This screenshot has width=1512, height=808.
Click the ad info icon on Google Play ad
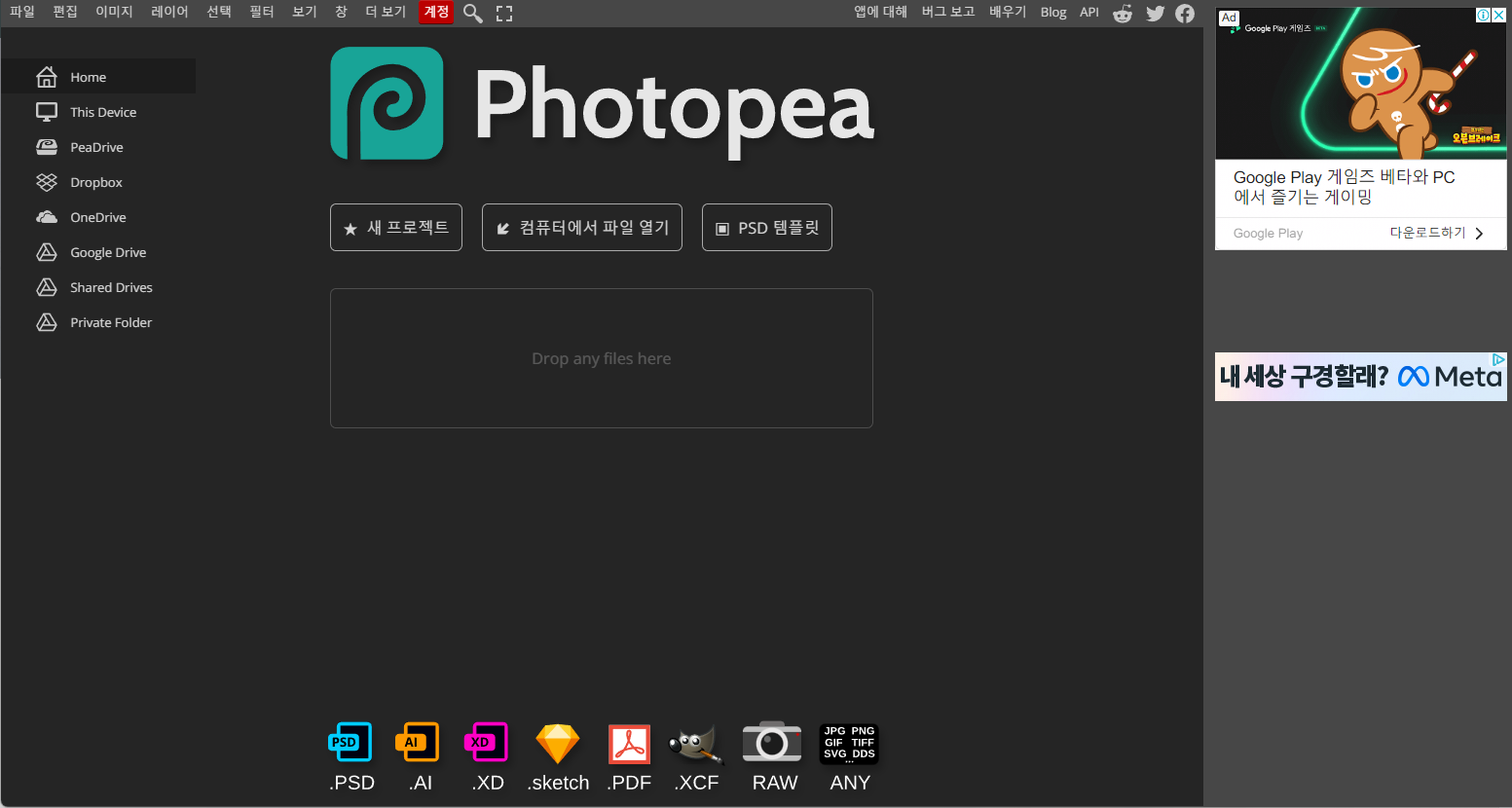click(x=1484, y=15)
